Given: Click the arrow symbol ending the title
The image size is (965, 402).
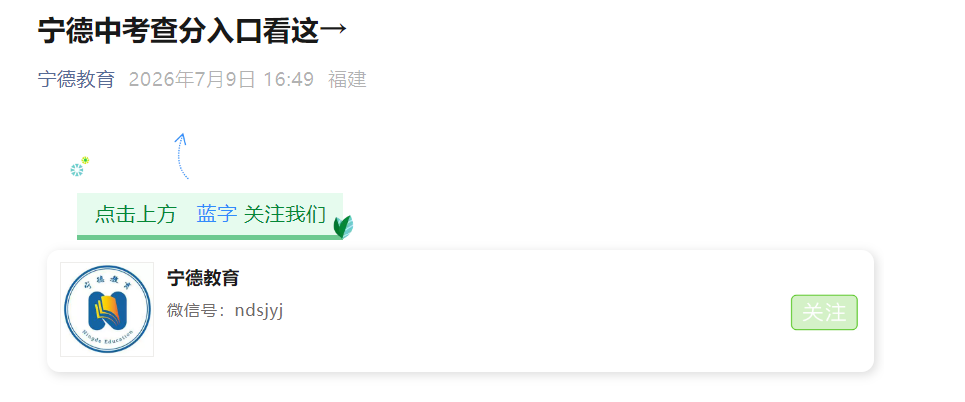Looking at the screenshot, I should point(334,30).
